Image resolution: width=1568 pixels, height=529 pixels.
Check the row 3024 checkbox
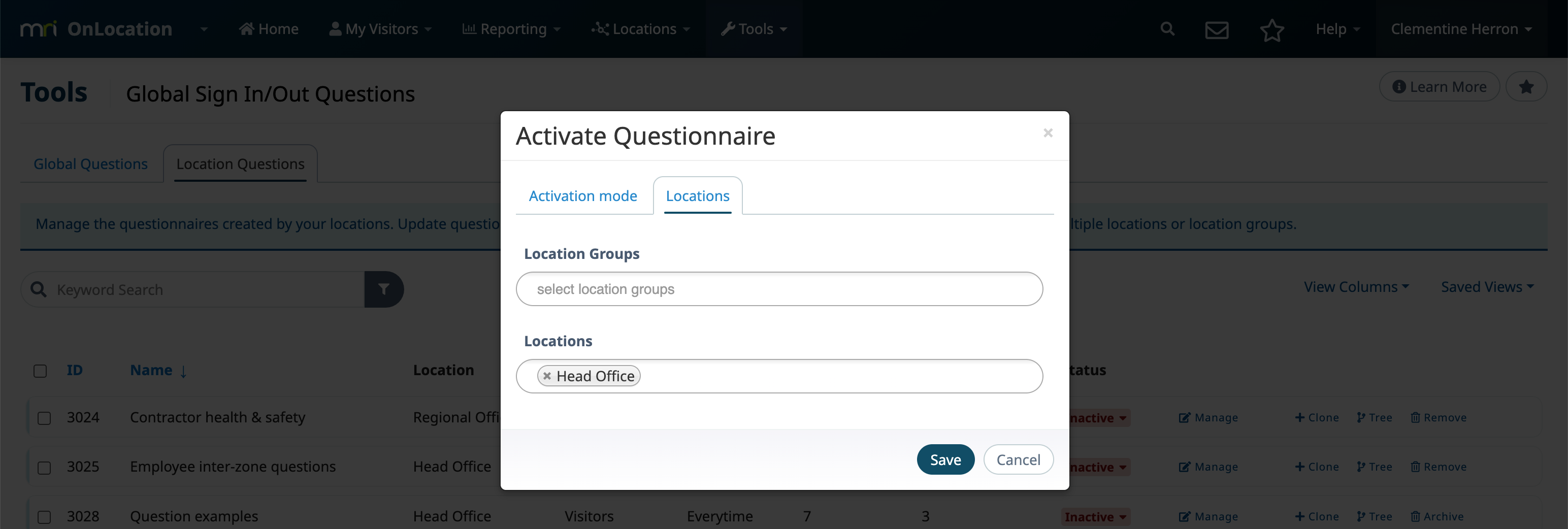pos(44,418)
